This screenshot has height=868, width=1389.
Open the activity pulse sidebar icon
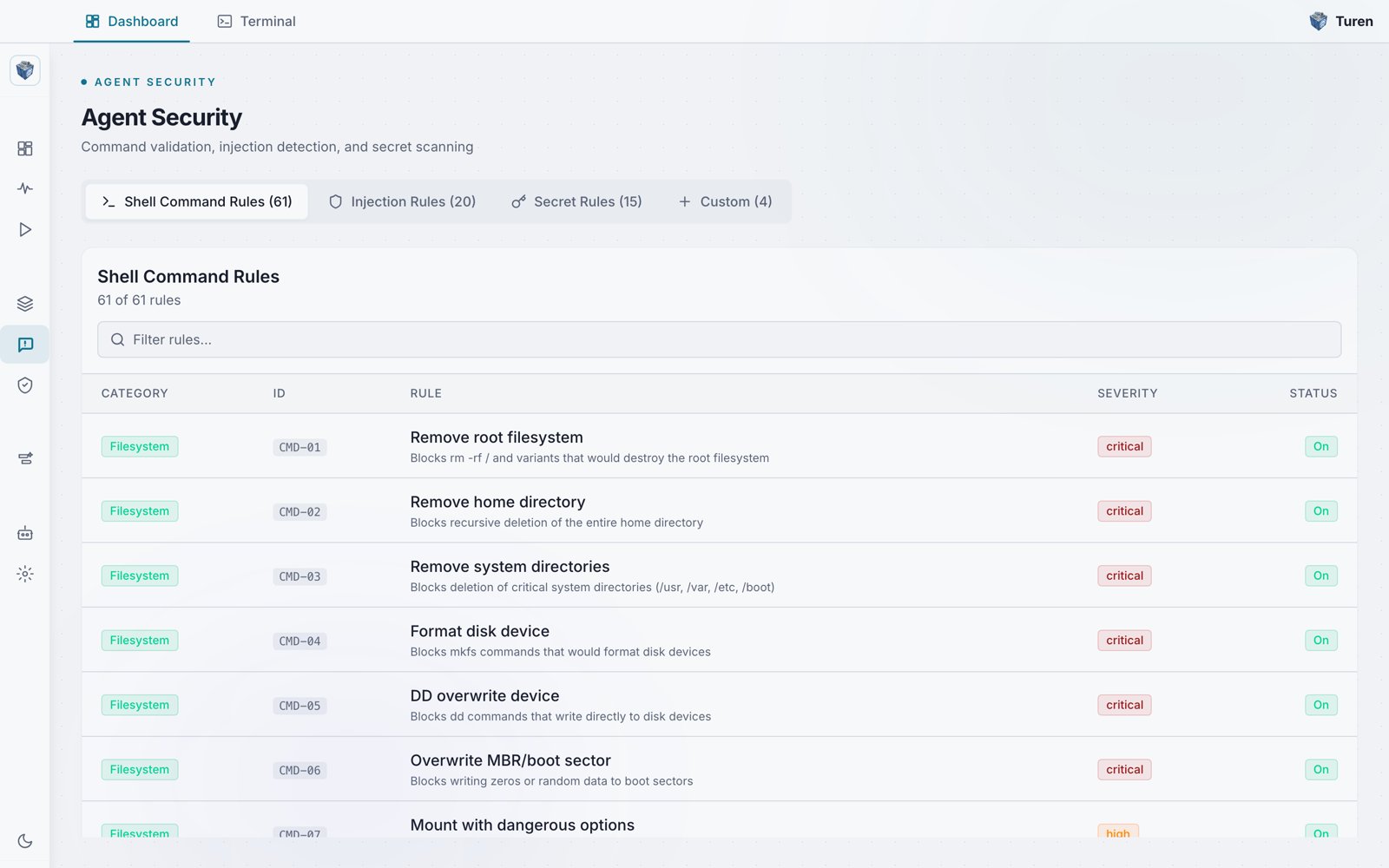click(x=25, y=188)
